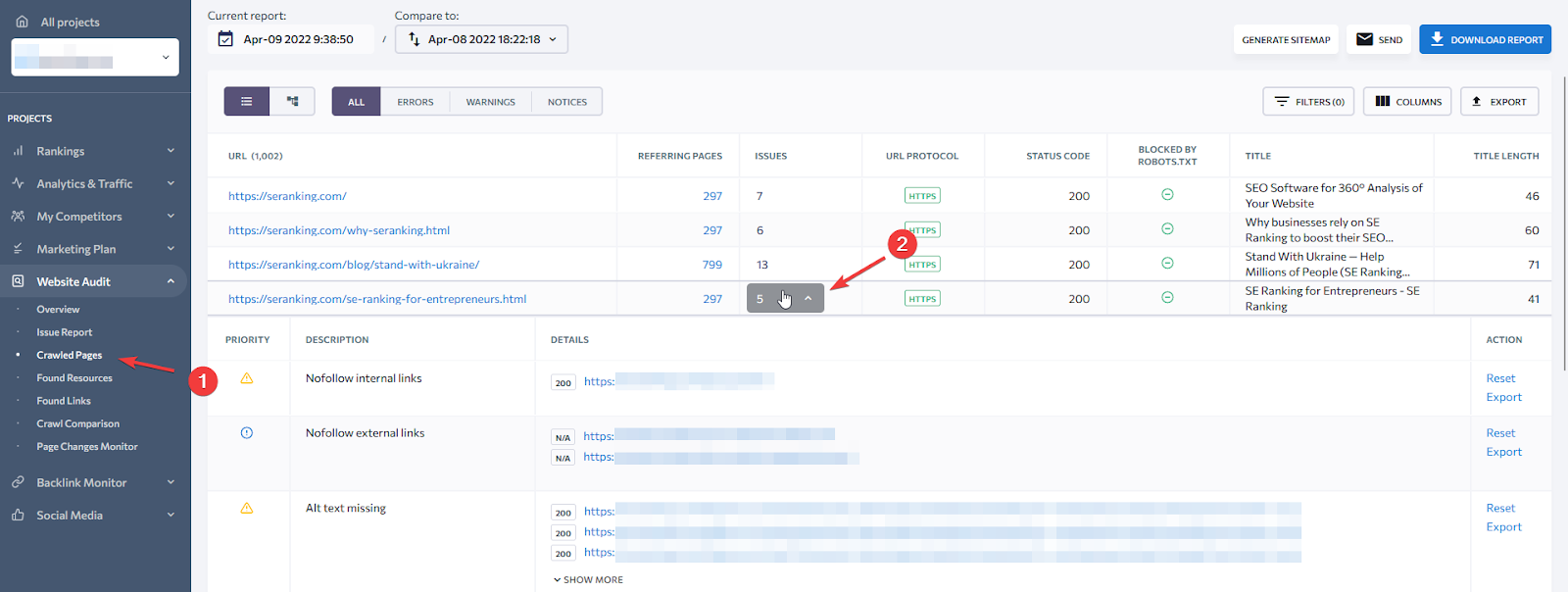Open Found Links in the sidebar
The height and width of the screenshot is (592, 1568).
(64, 401)
